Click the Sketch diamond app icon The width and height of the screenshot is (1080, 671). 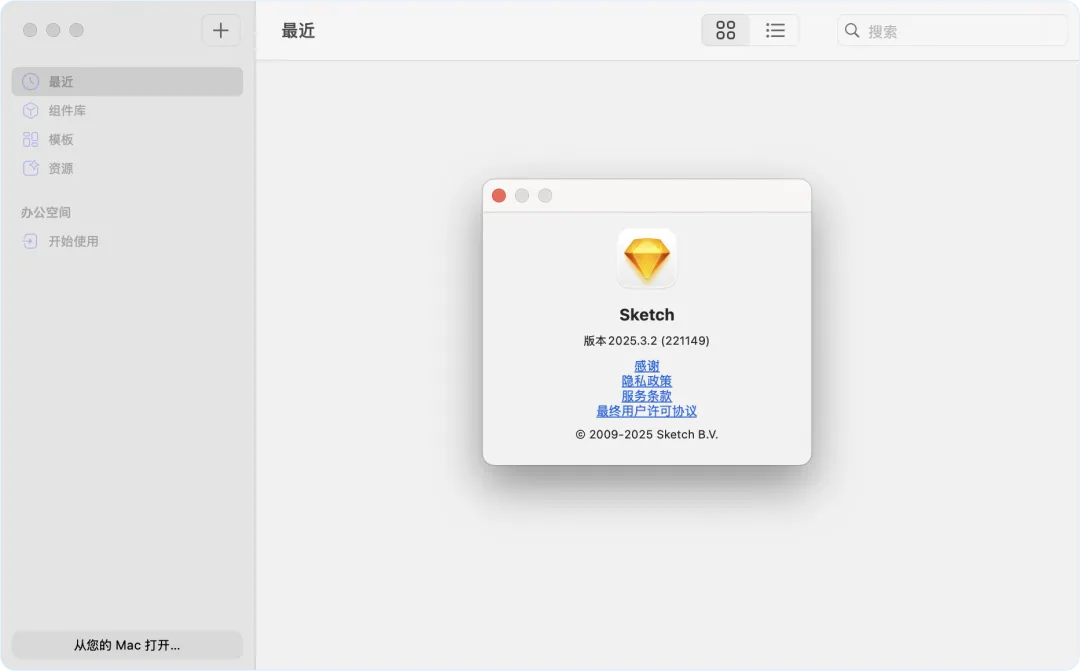pos(647,258)
